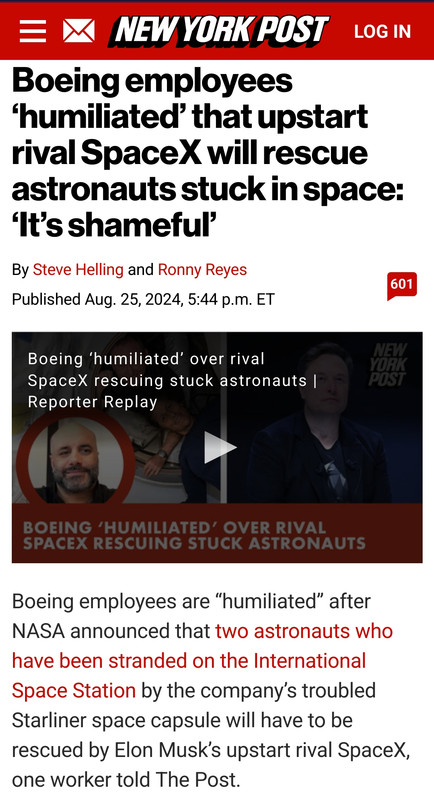Click 'Space Station' in the red link text

pyautogui.click(x=73, y=691)
